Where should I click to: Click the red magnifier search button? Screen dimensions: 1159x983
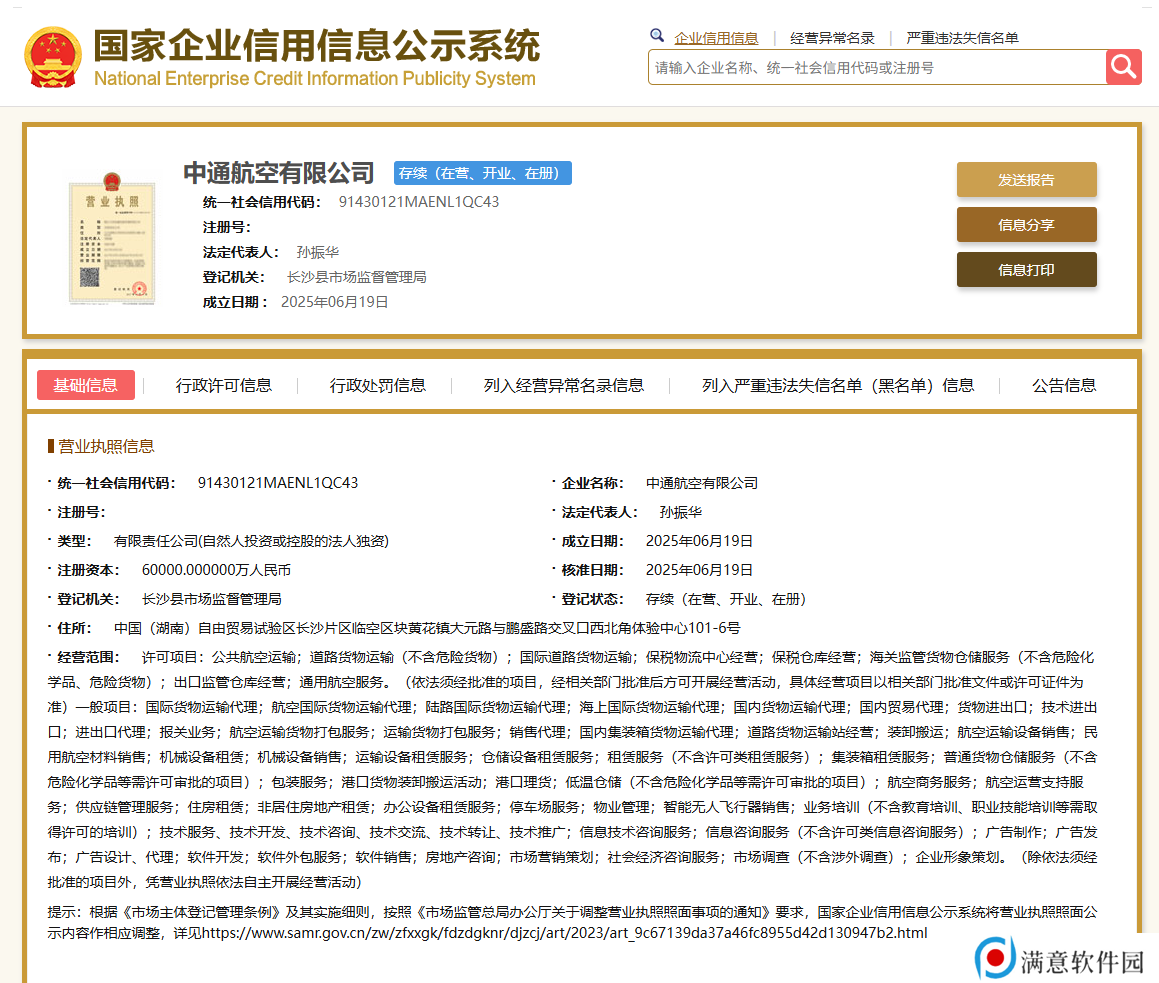[x=1123, y=67]
